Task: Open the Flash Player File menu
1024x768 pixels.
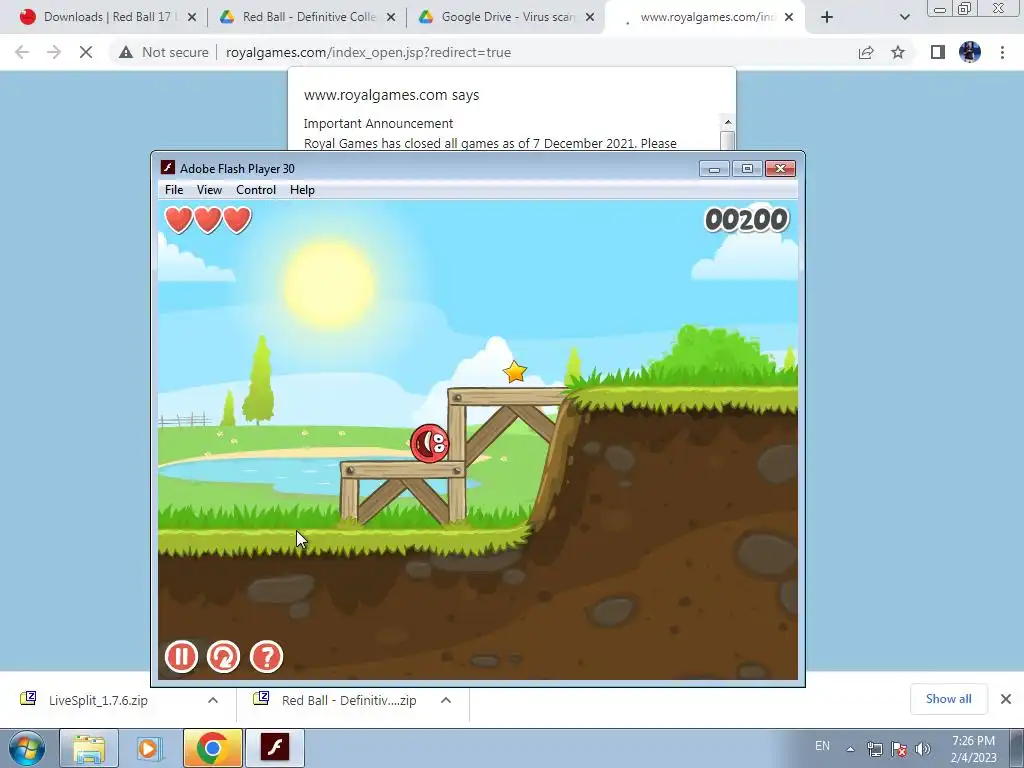Action: [x=174, y=189]
